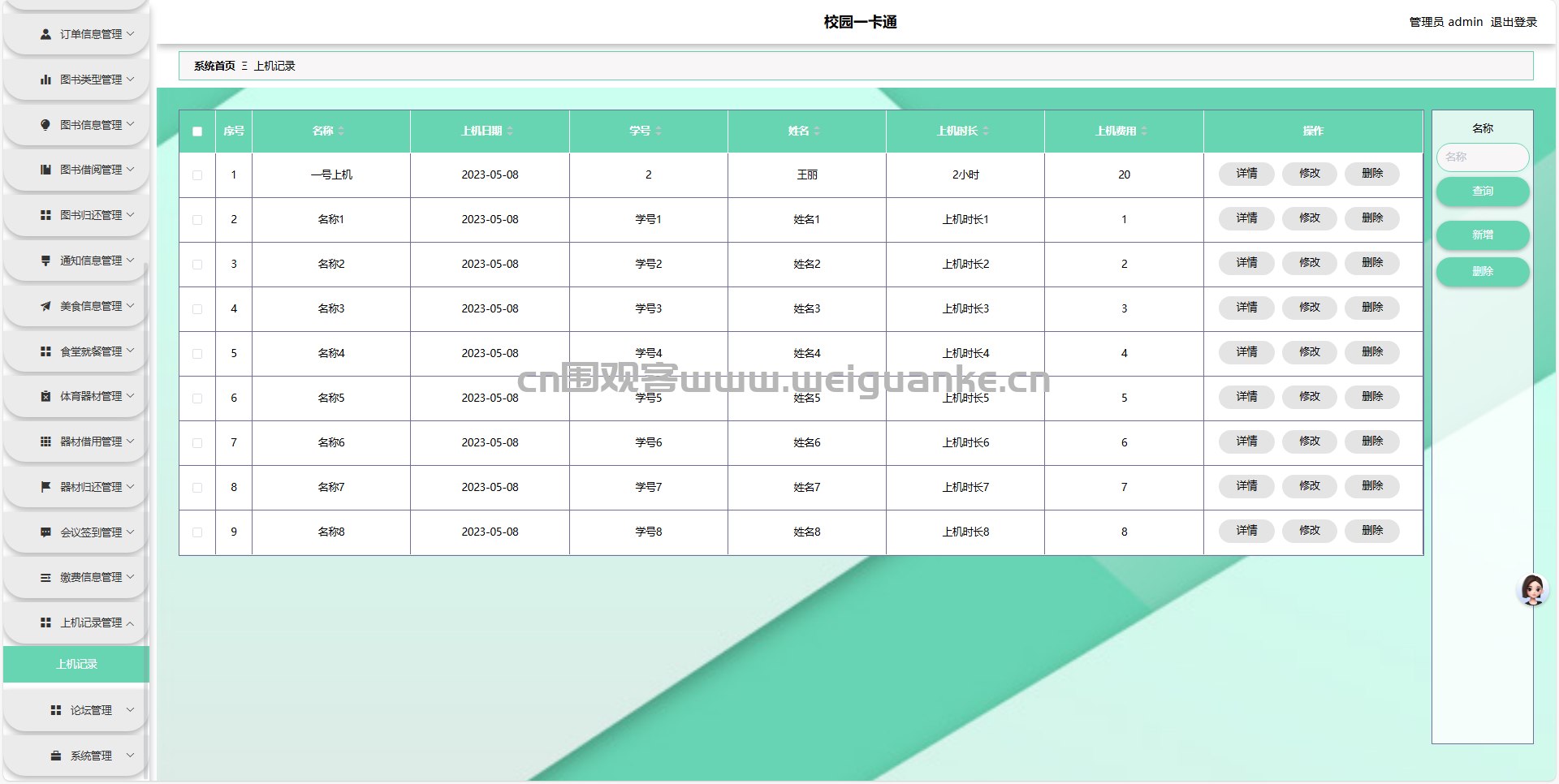Viewport: 1559px width, 784px height.
Task: Click the sidebar vertical scrollbar
Action: click(x=146, y=519)
